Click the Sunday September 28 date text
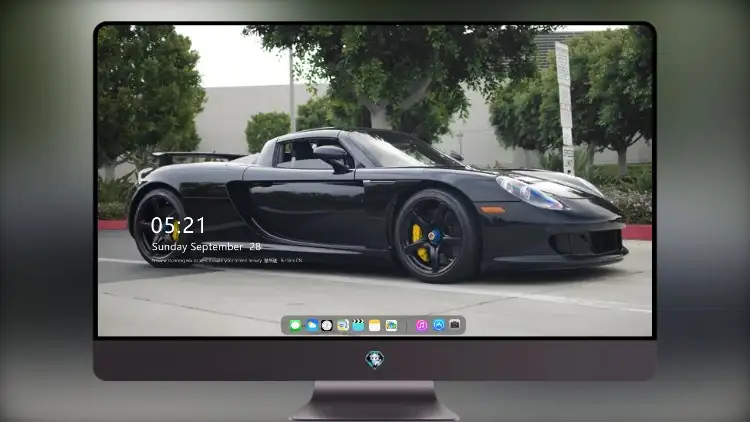 (206, 247)
